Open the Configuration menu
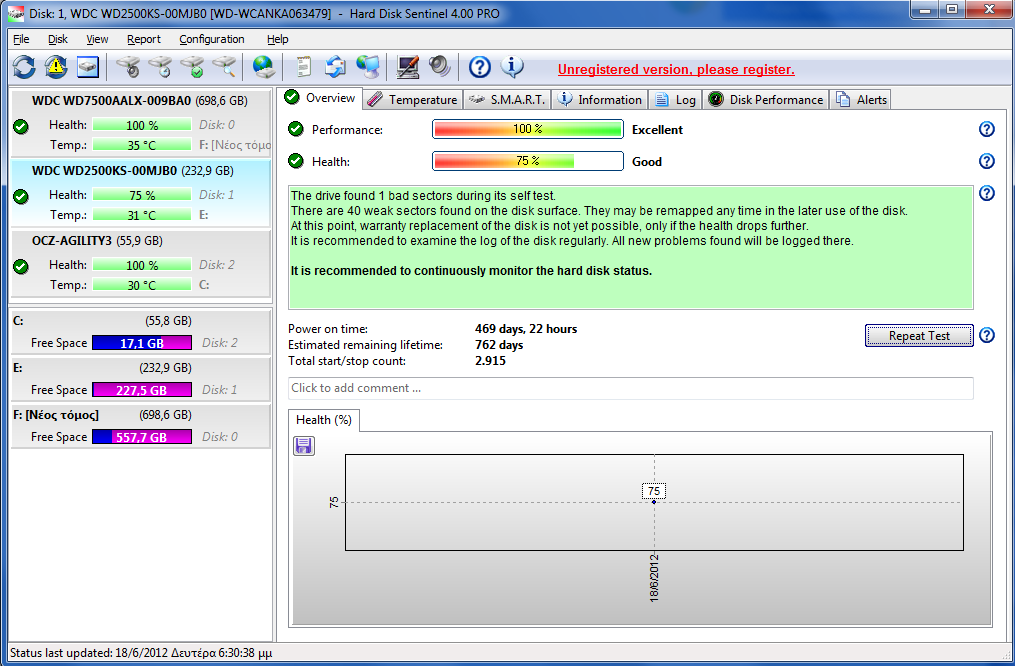Image resolution: width=1015 pixels, height=666 pixels. point(212,39)
